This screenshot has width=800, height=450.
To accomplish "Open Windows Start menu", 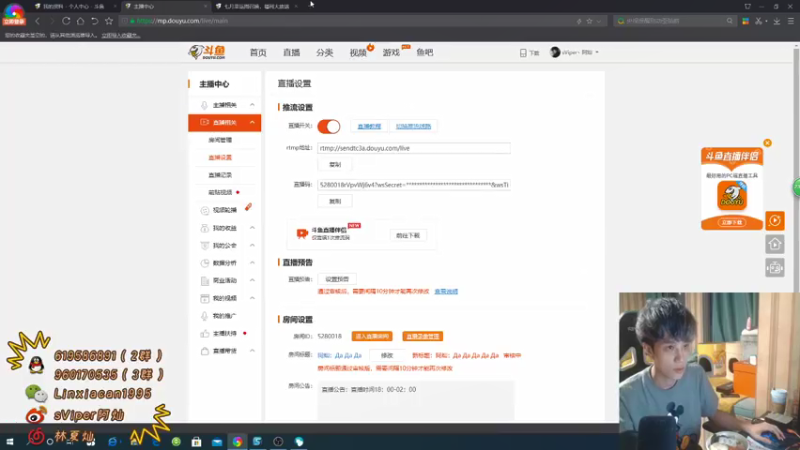I will 10,441.
